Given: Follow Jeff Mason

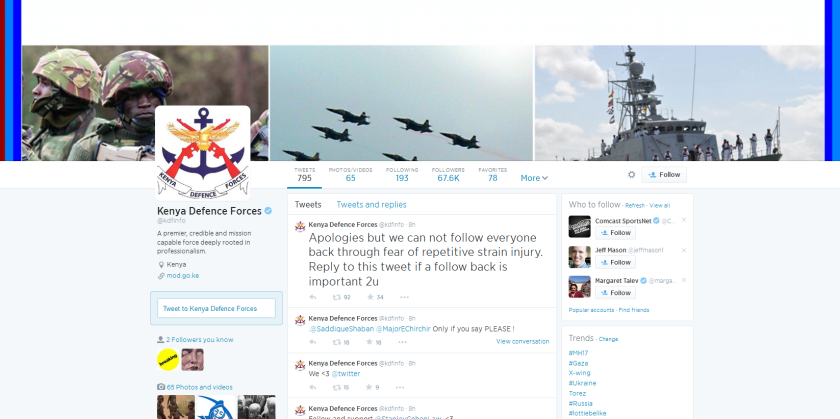Looking at the screenshot, I should pyautogui.click(x=616, y=262).
